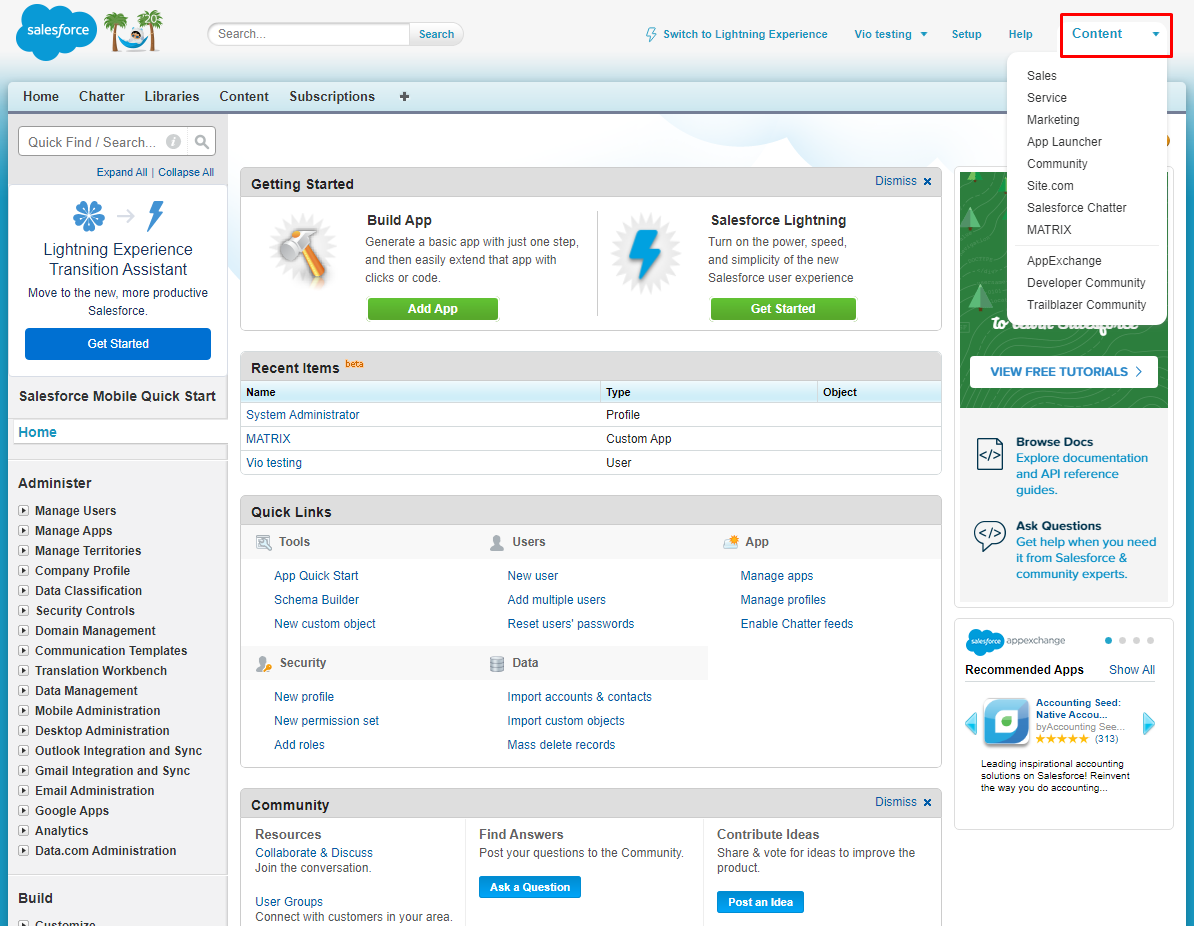Viewport: 1194px width, 926px height.
Task: Click the Collapse All link
Action: click(x=186, y=172)
